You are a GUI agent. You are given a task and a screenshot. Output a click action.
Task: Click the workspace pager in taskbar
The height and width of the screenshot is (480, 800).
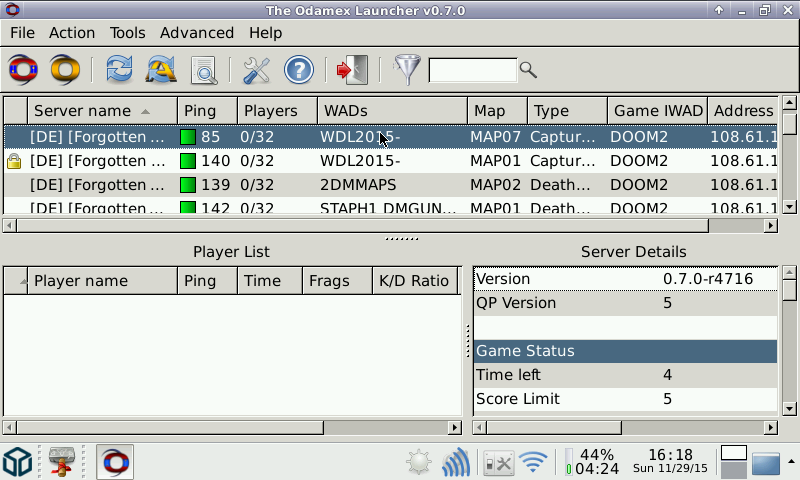[x=734, y=462]
